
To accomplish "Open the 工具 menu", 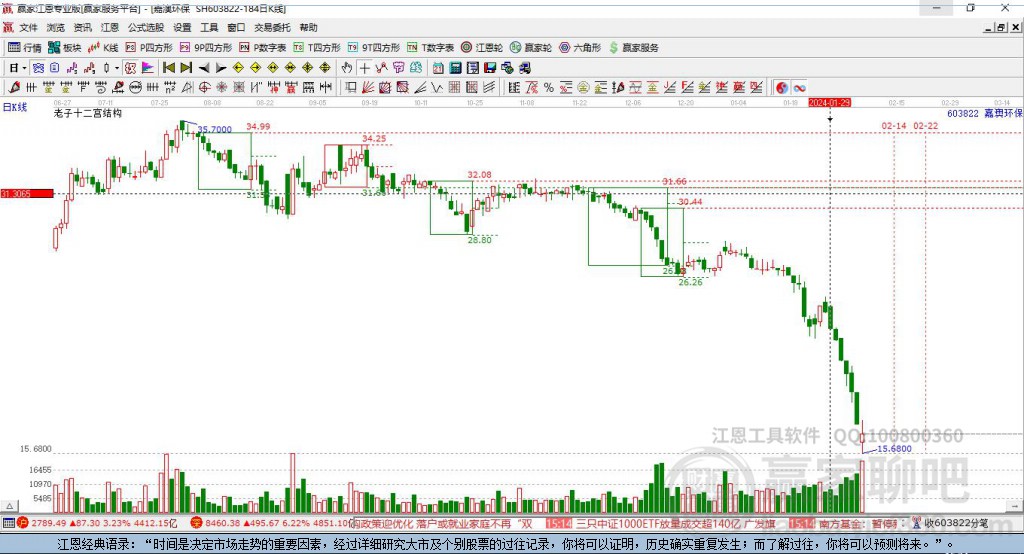I will point(209,27).
